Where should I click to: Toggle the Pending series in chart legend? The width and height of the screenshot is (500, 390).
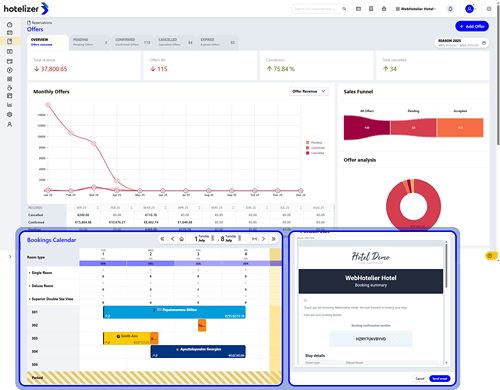click(x=314, y=142)
